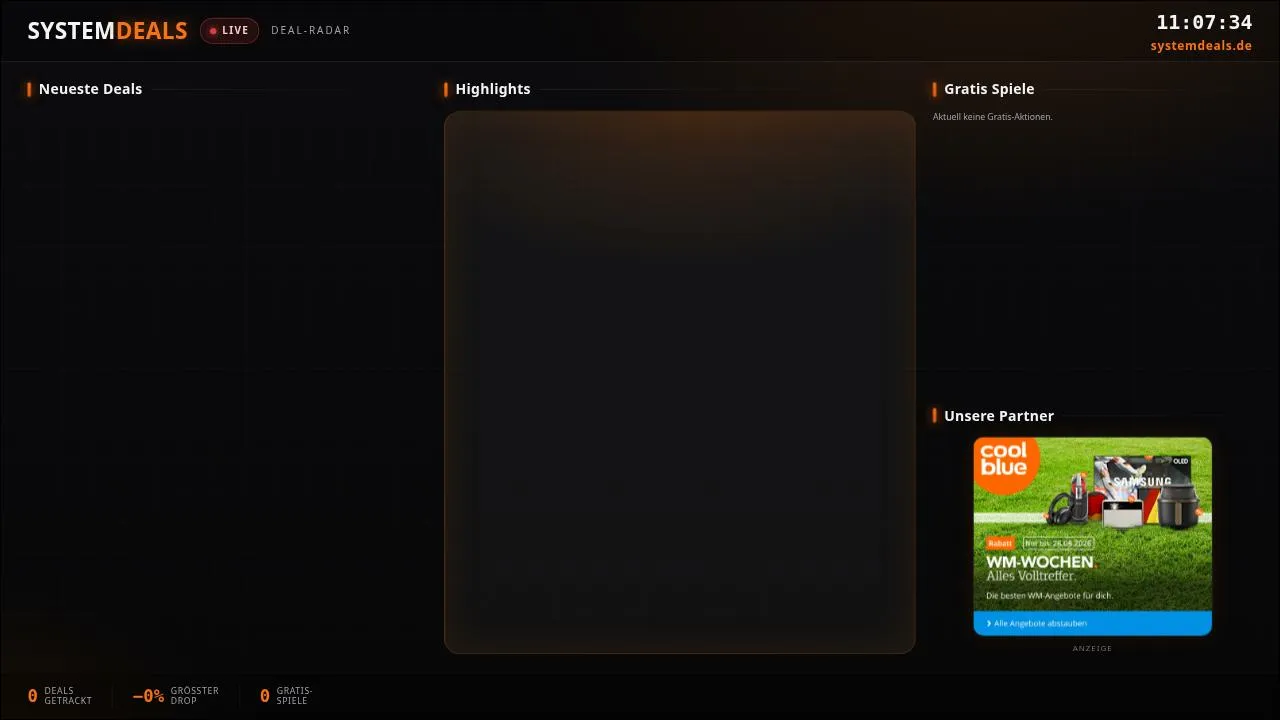Click the ANZEIGE label
The image size is (1280, 720).
[1092, 649]
